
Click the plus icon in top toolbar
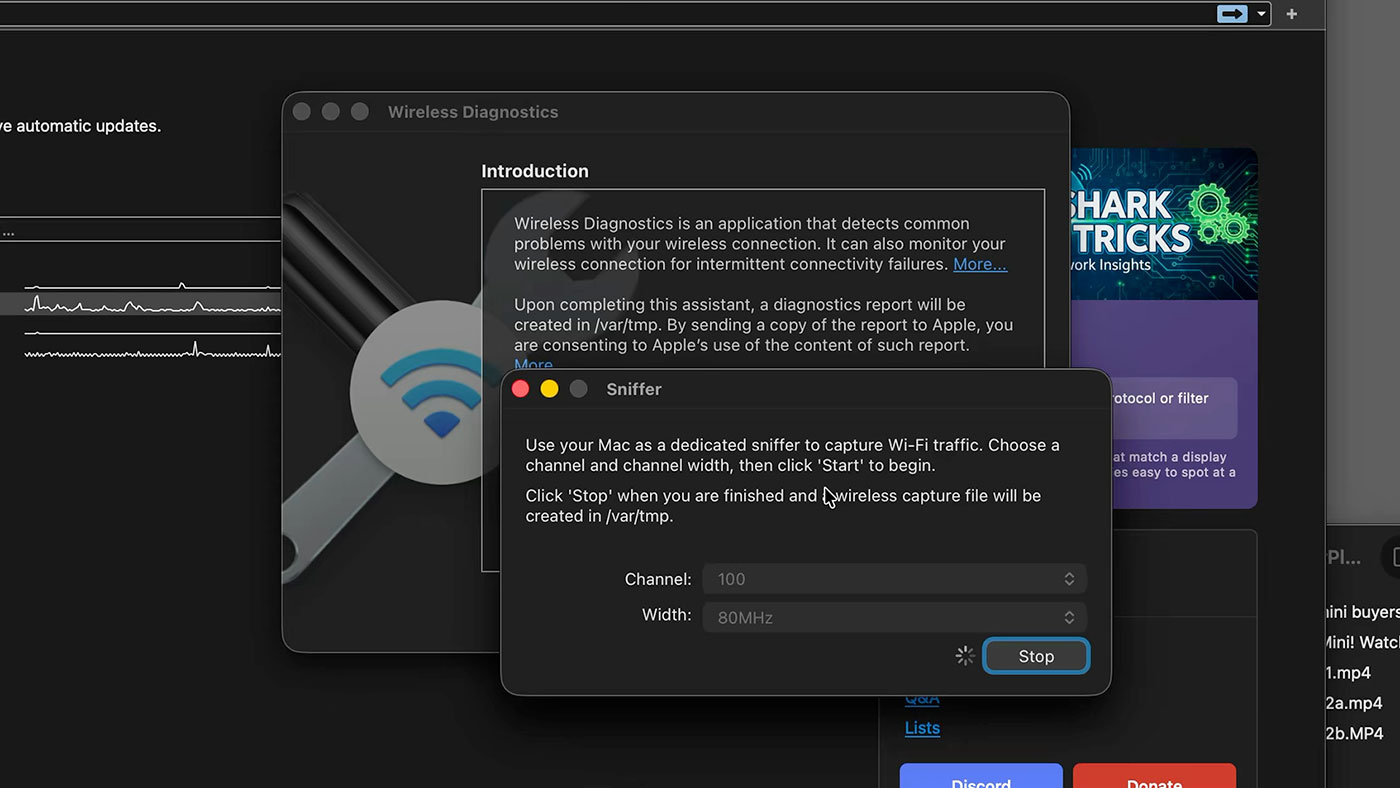[x=1292, y=14]
